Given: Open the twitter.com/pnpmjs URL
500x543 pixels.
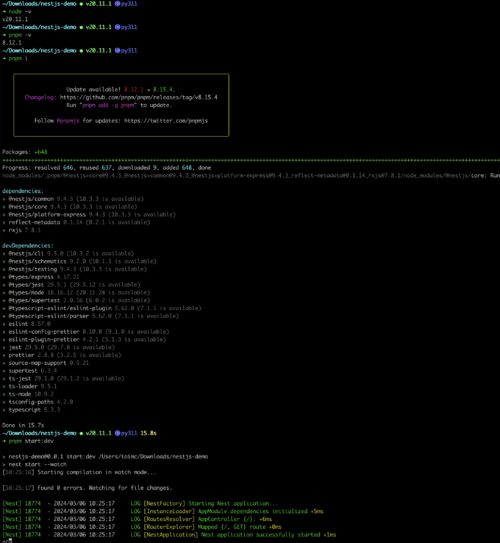Looking at the screenshot, I should (x=166, y=121).
